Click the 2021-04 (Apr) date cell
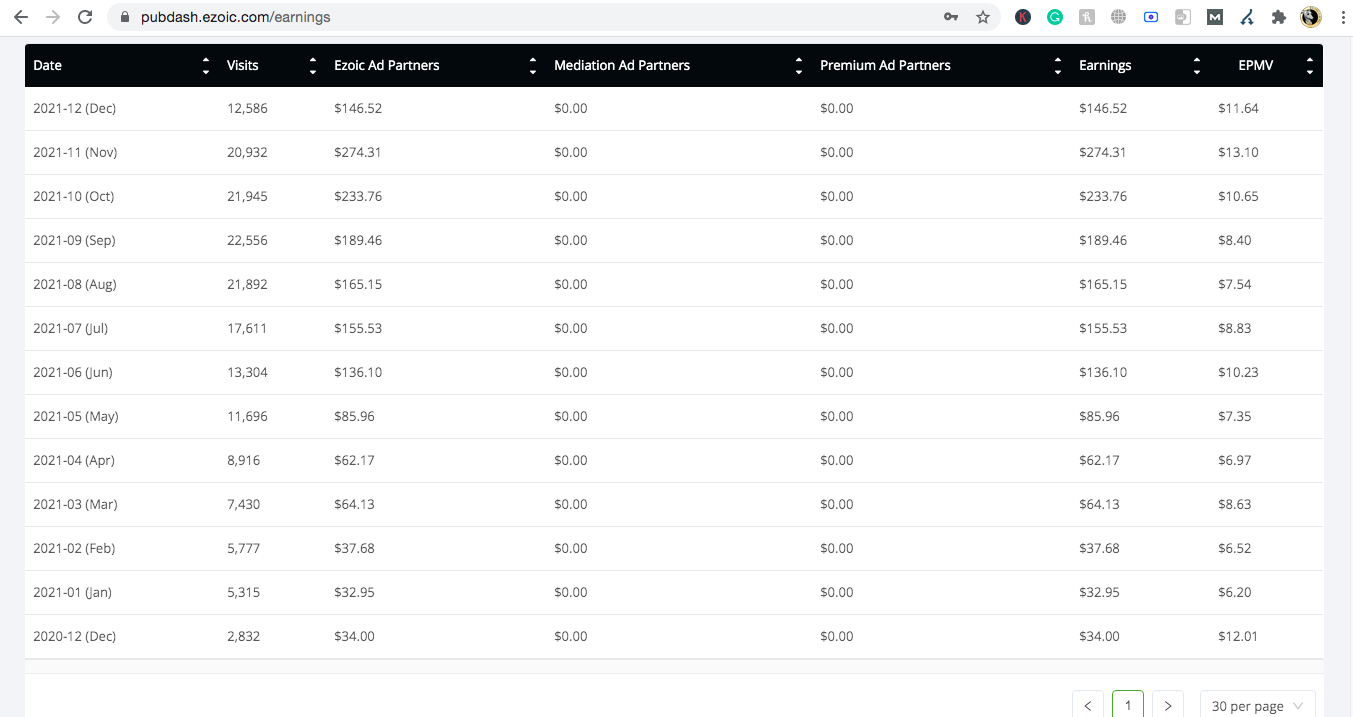The width and height of the screenshot is (1353, 717). point(74,460)
